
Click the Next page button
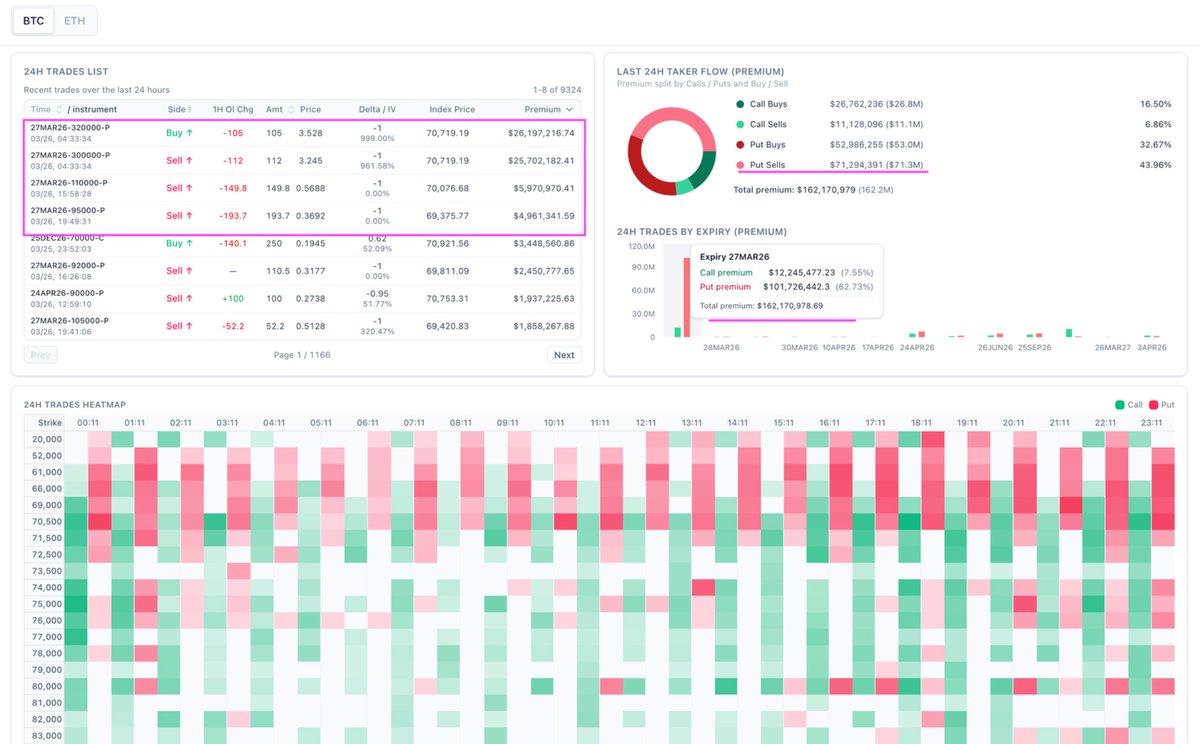(564, 355)
